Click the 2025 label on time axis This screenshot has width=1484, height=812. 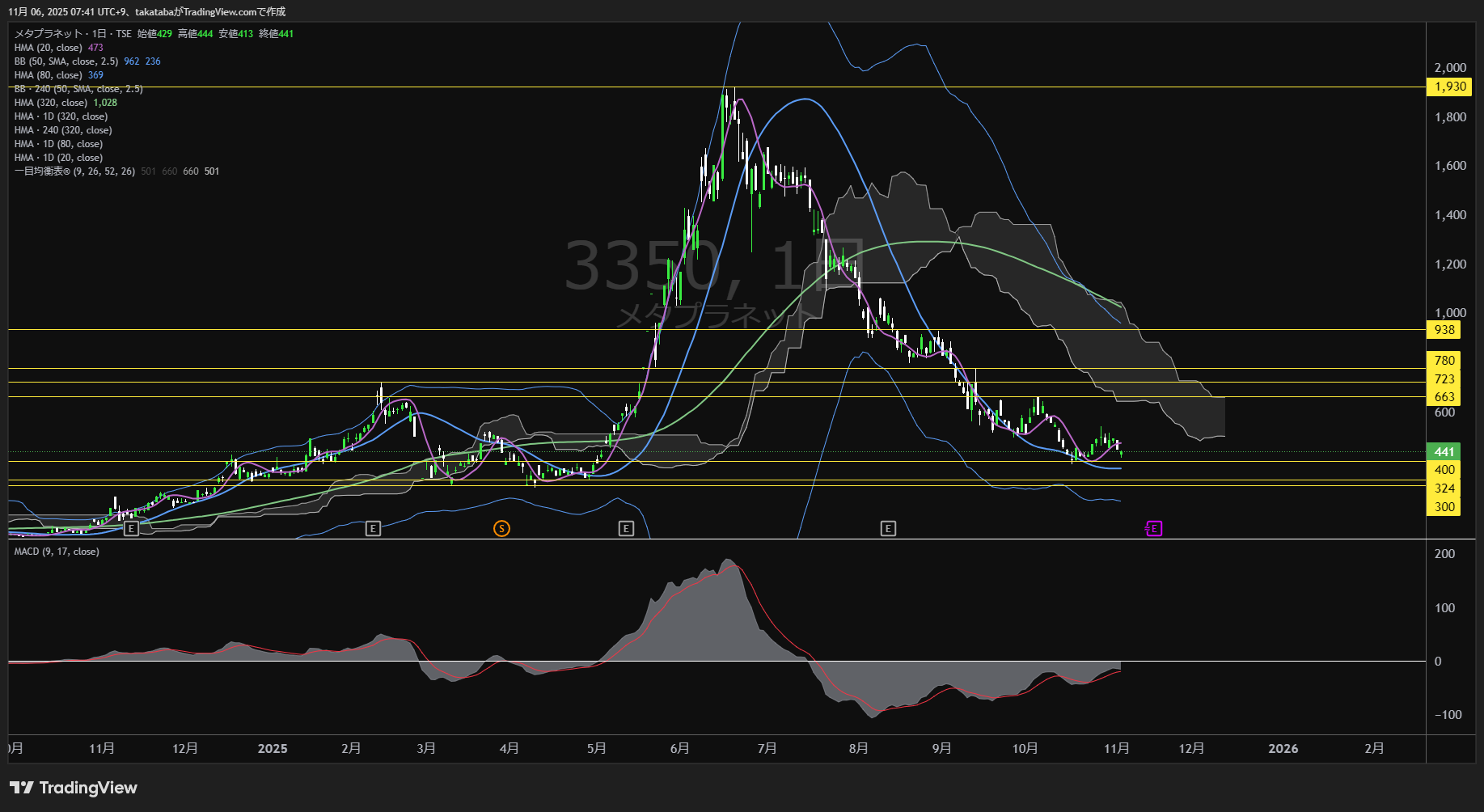[273, 749]
